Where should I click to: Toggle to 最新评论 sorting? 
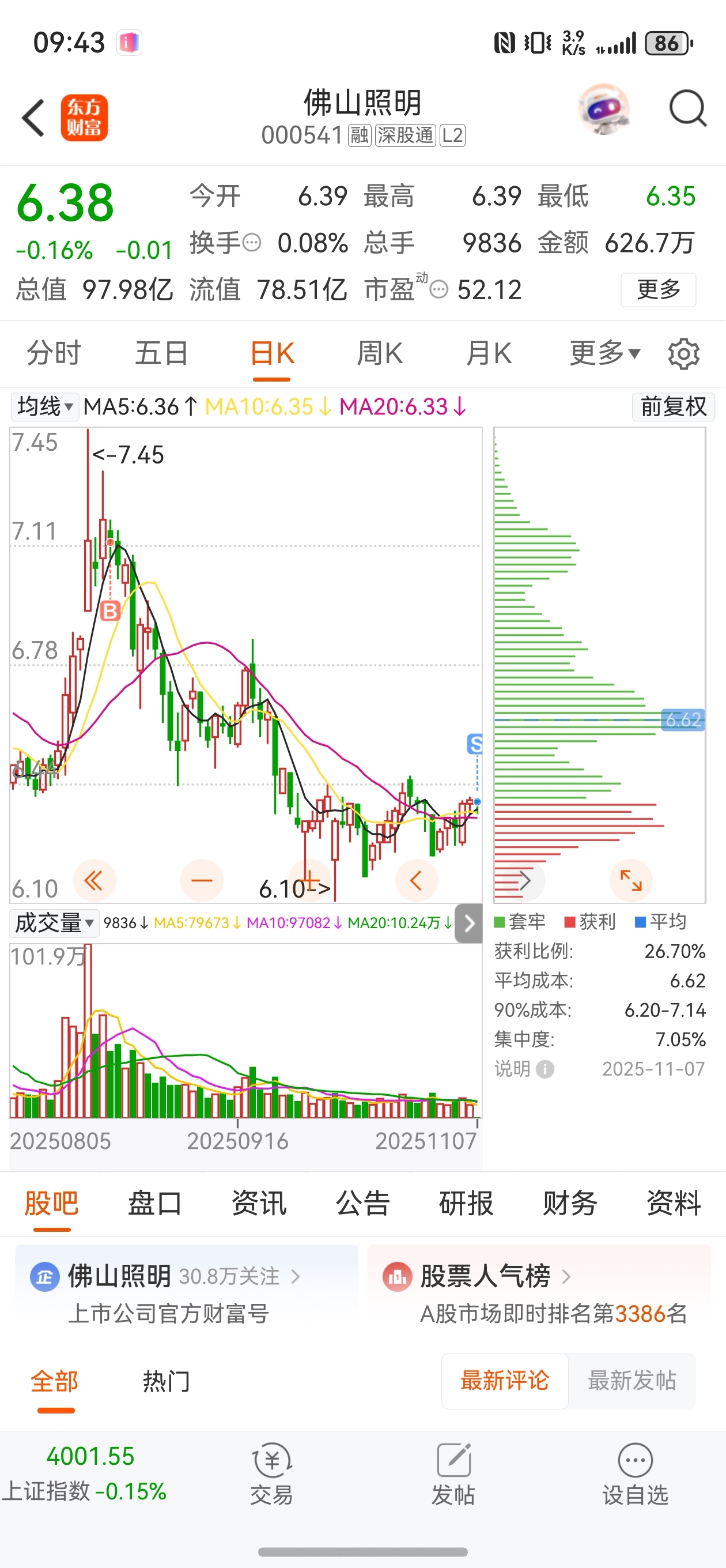click(x=505, y=1381)
